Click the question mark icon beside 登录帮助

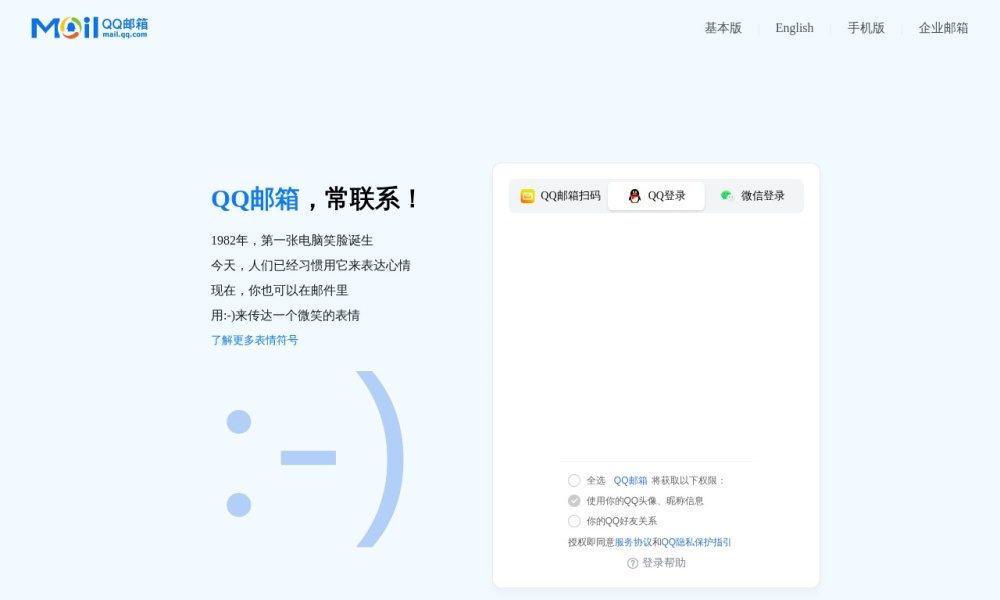(631, 563)
